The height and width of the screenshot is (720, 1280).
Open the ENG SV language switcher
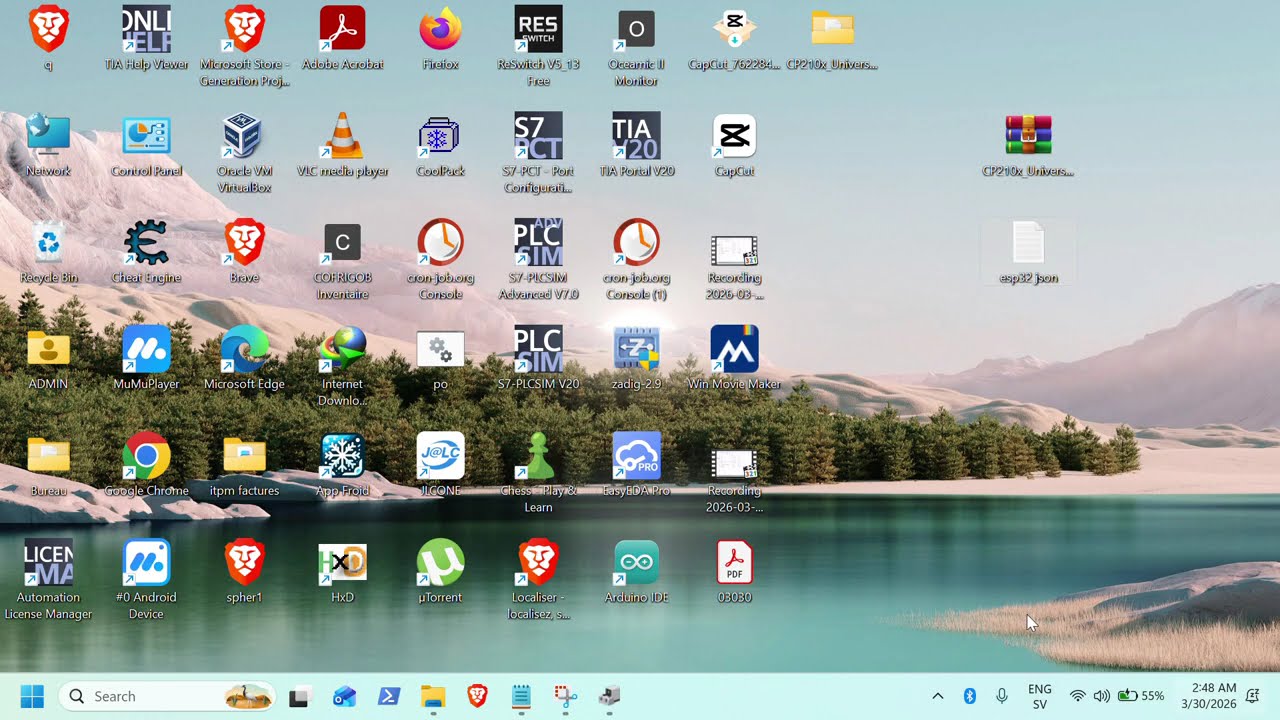(1040, 696)
